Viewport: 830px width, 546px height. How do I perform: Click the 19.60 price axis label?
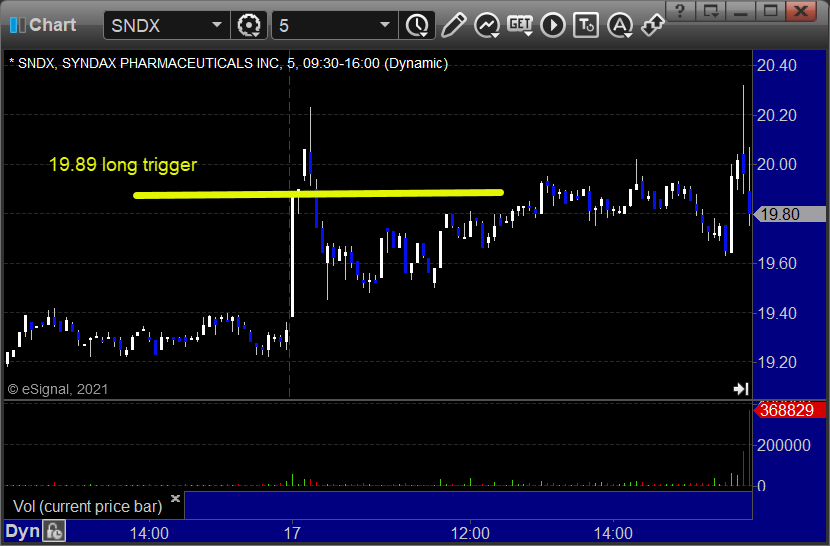click(777, 263)
